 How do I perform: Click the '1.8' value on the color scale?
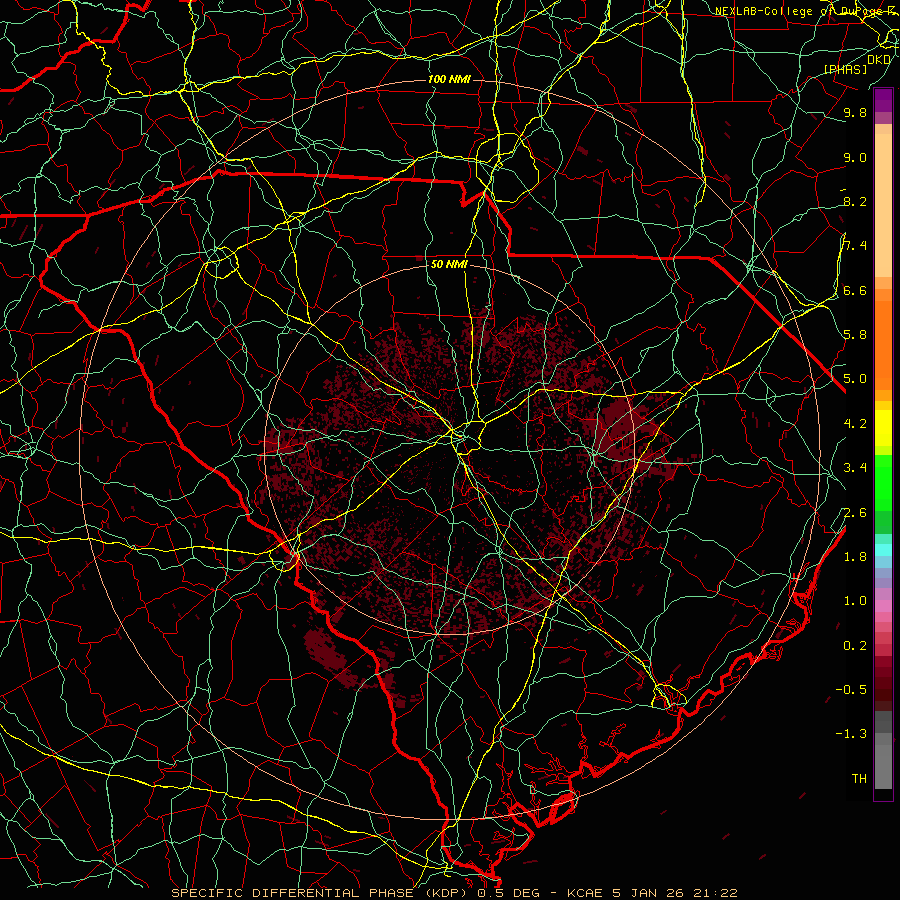[855, 557]
